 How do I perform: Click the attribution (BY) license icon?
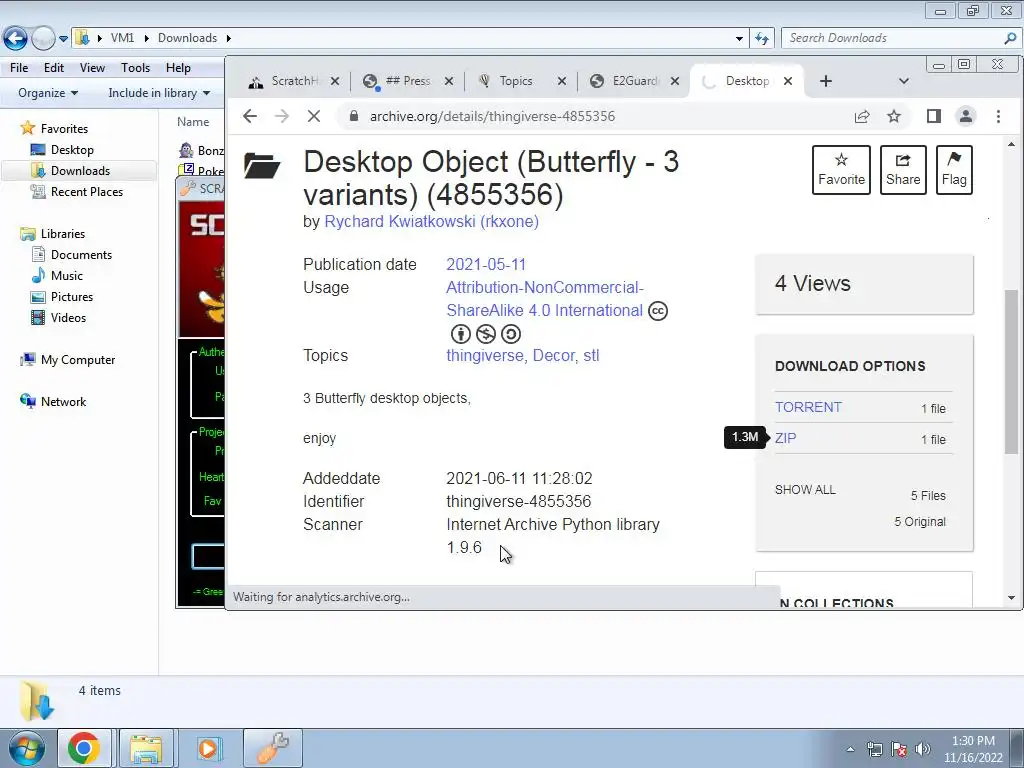(461, 334)
